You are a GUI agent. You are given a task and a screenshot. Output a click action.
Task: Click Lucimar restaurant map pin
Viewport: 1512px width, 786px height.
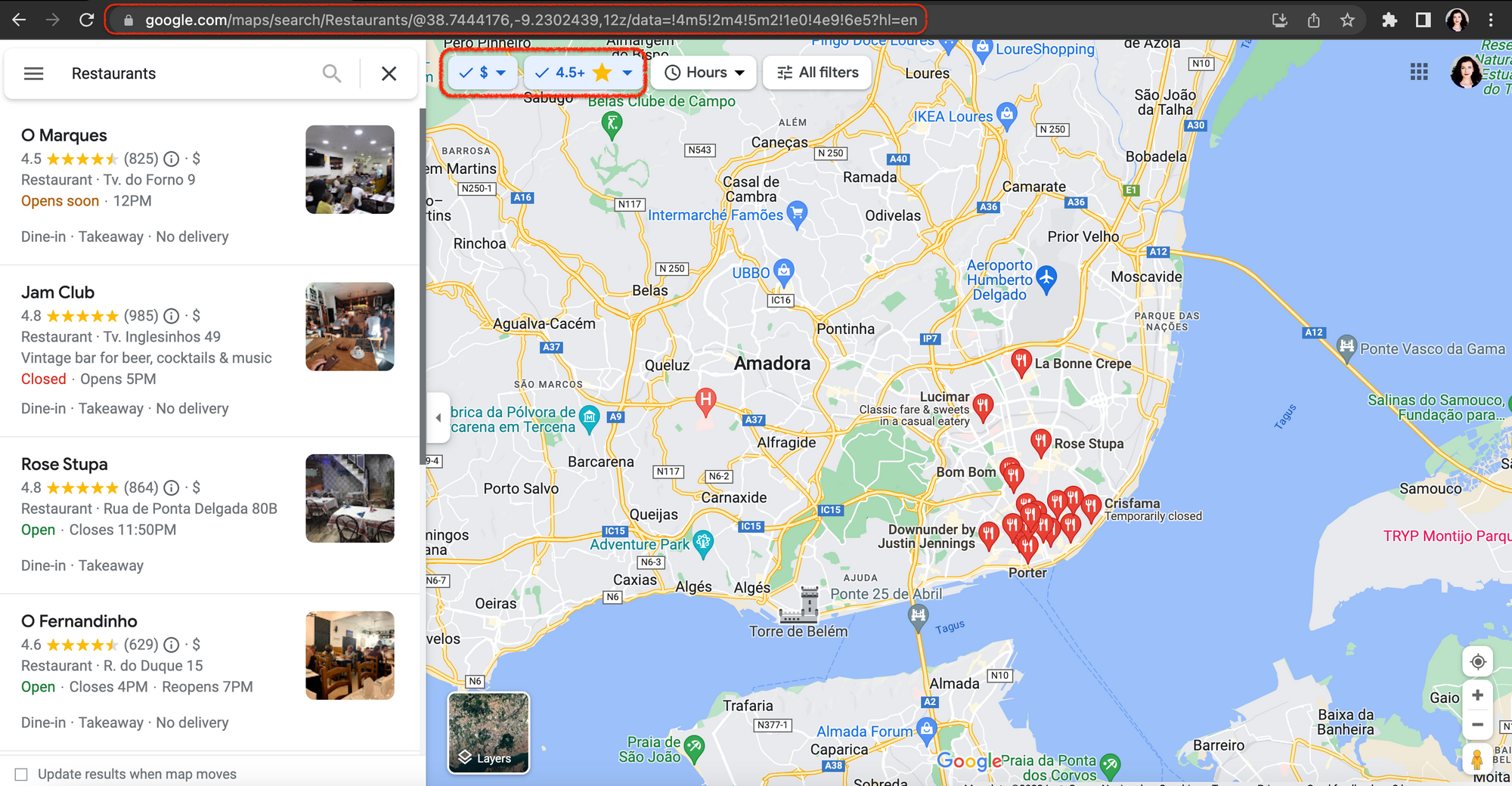(983, 407)
